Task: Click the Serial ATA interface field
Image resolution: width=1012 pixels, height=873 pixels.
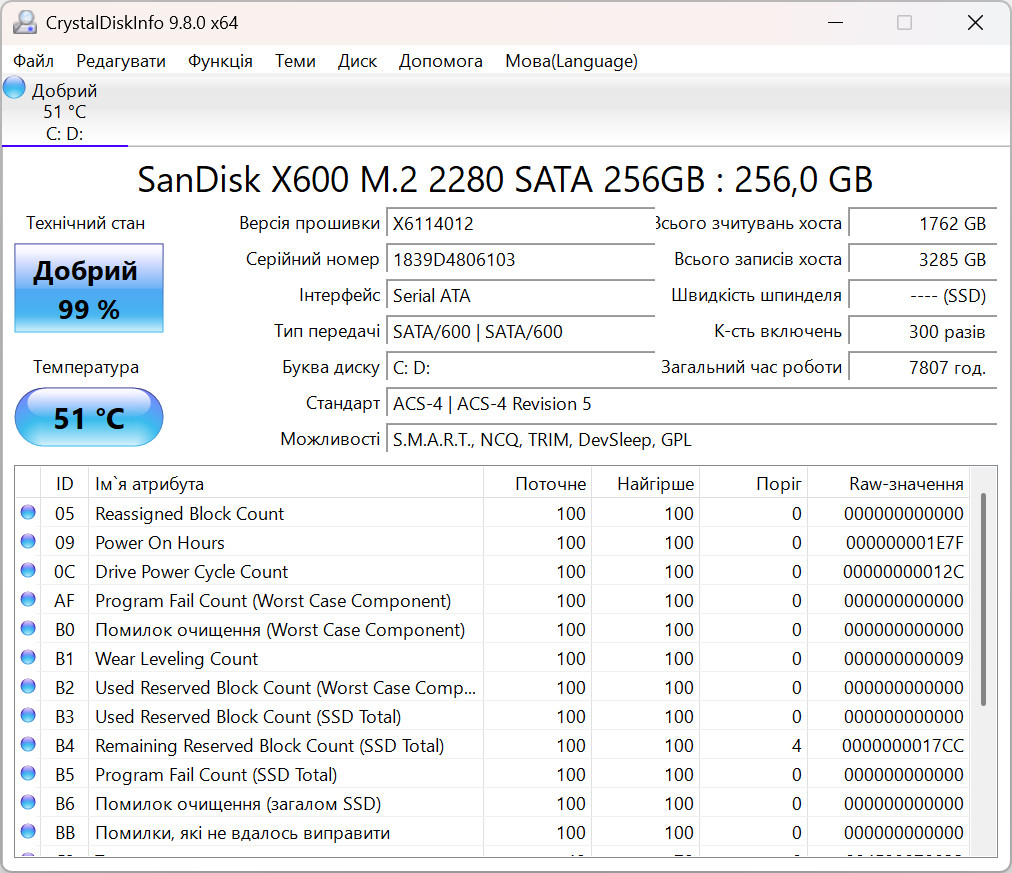Action: click(x=520, y=296)
